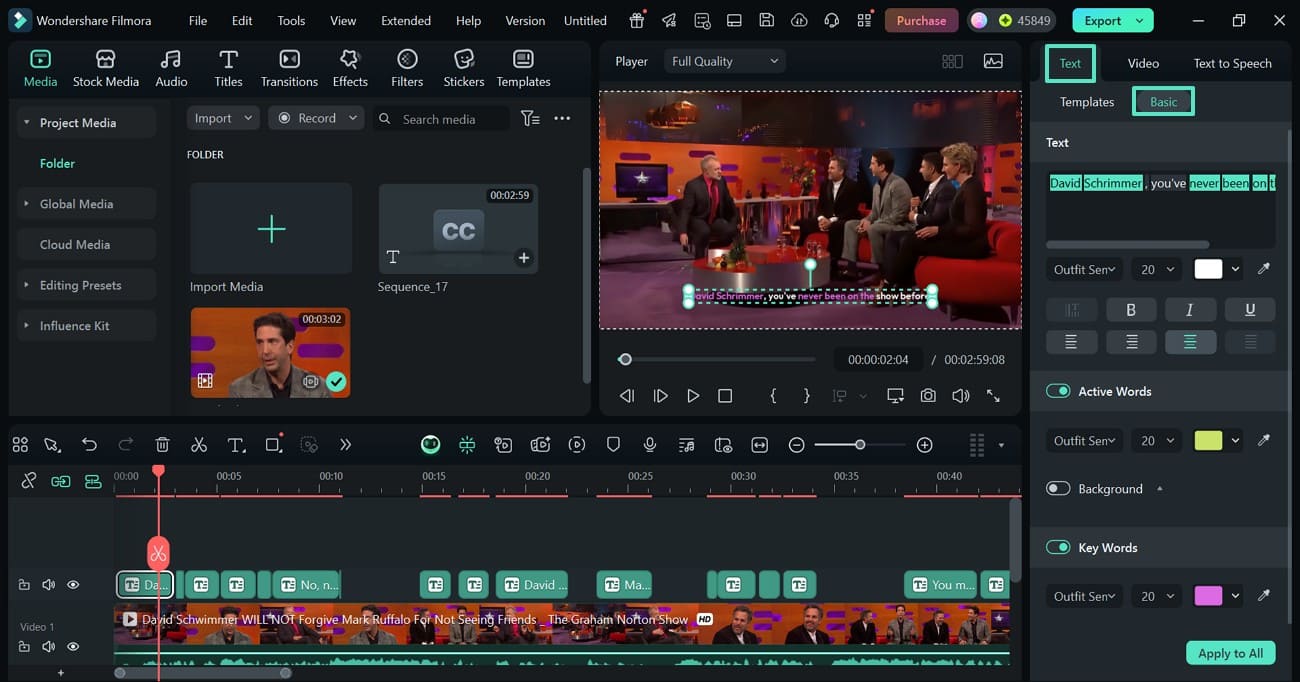
Task: Apply bold formatting to the caption text
Action: tap(1131, 310)
